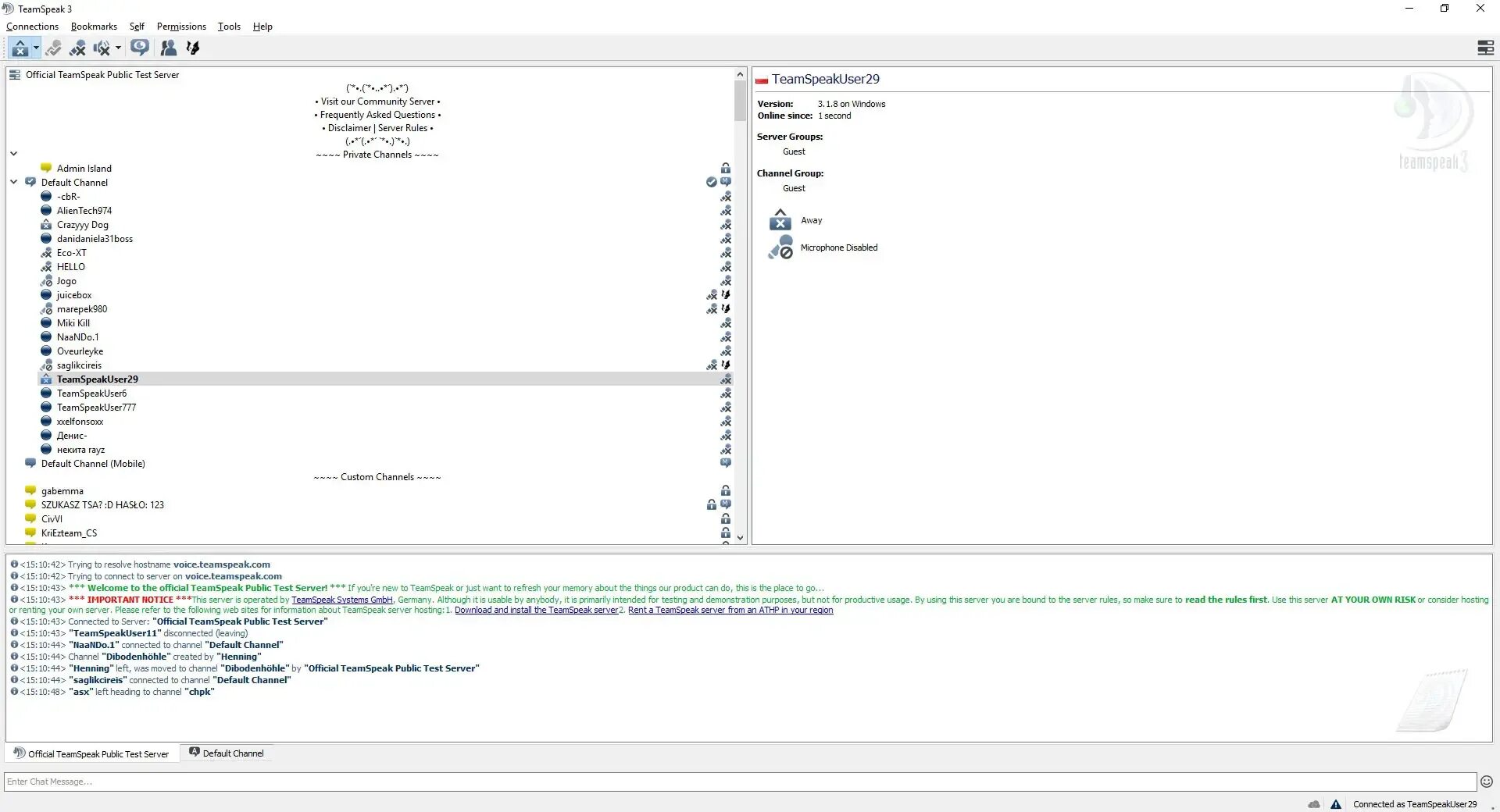Click the padlock icon on gabemma row
This screenshot has width=1500, height=812.
(x=726, y=490)
